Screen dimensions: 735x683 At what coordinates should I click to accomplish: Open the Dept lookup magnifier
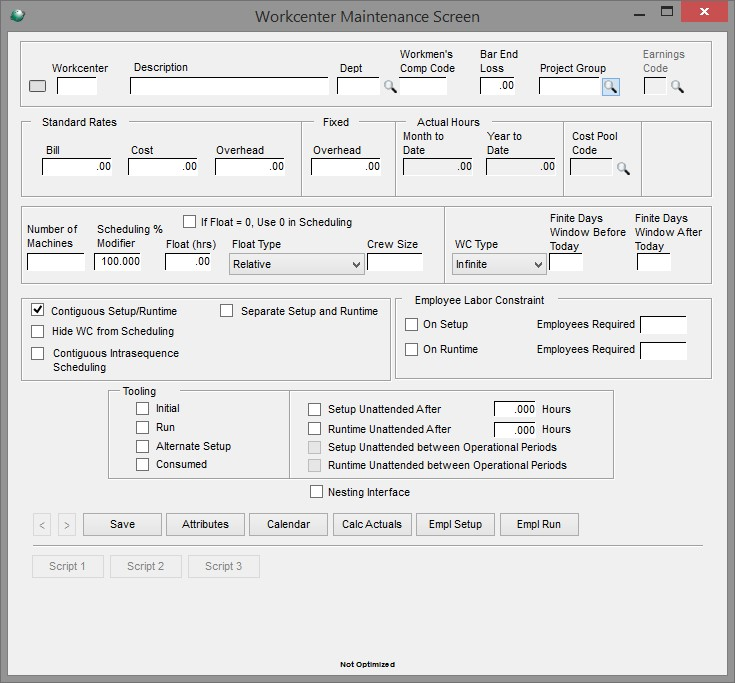point(390,86)
